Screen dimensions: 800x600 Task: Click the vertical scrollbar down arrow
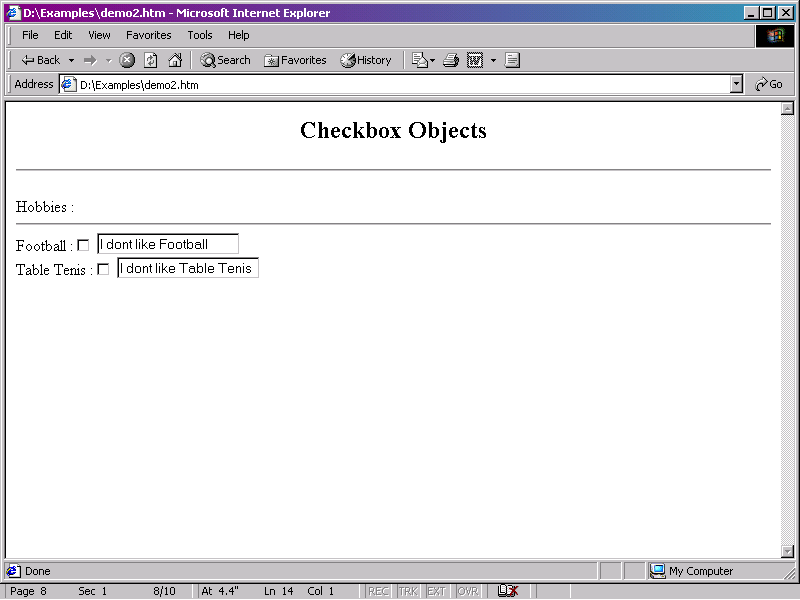787,550
